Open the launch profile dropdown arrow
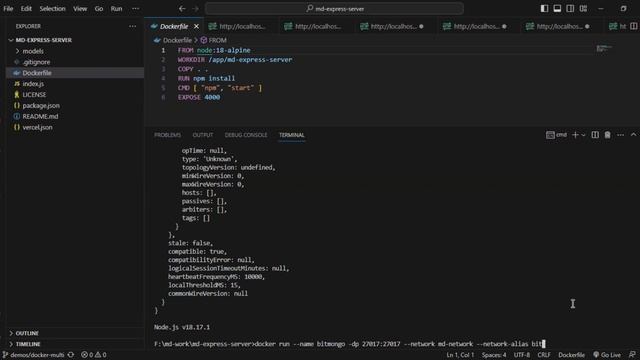The image size is (640, 360). (x=583, y=135)
